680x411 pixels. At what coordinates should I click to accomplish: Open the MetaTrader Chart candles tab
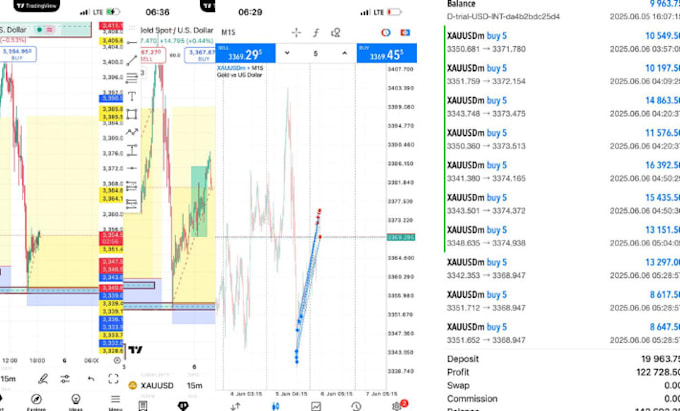(275, 406)
